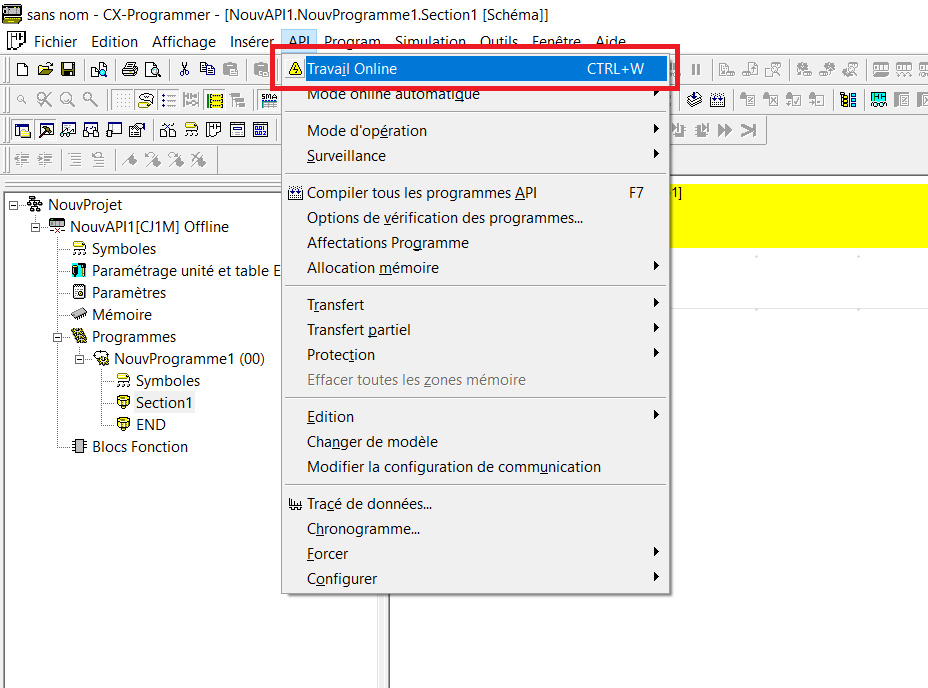Open the Fichier menu
928x688 pixels.
[x=55, y=42]
